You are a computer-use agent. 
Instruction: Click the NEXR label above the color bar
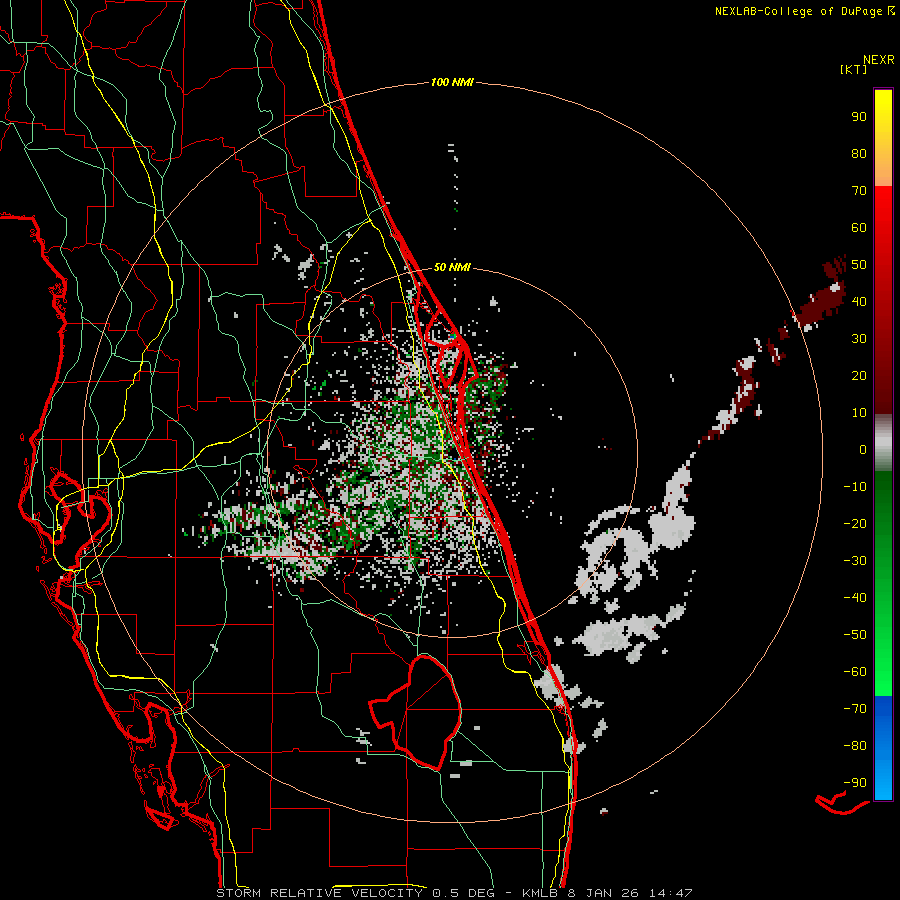point(879,60)
